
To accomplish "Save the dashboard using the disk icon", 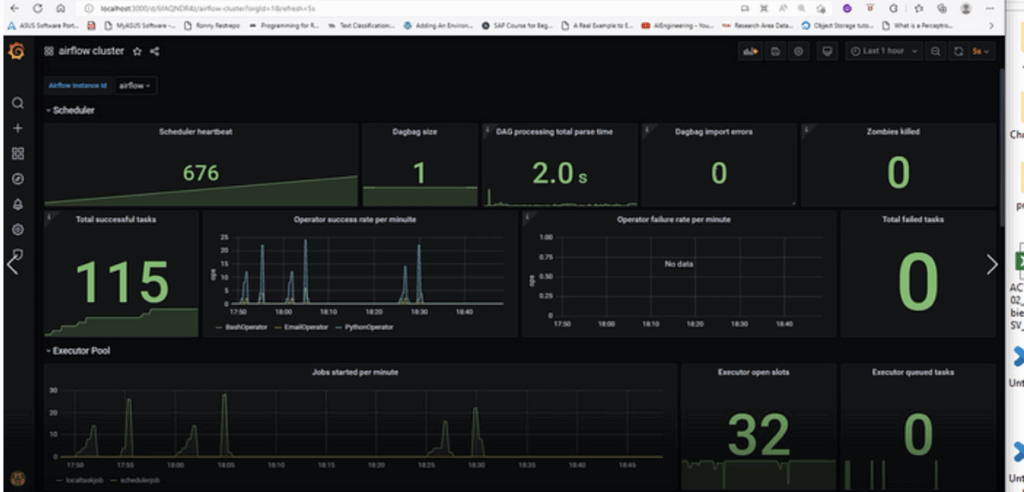I will click(x=775, y=51).
